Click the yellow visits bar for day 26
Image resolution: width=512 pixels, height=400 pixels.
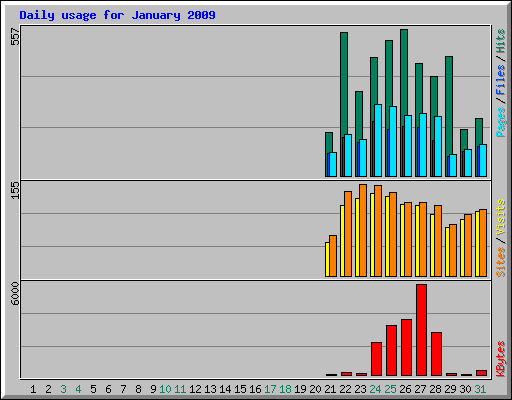coord(402,240)
